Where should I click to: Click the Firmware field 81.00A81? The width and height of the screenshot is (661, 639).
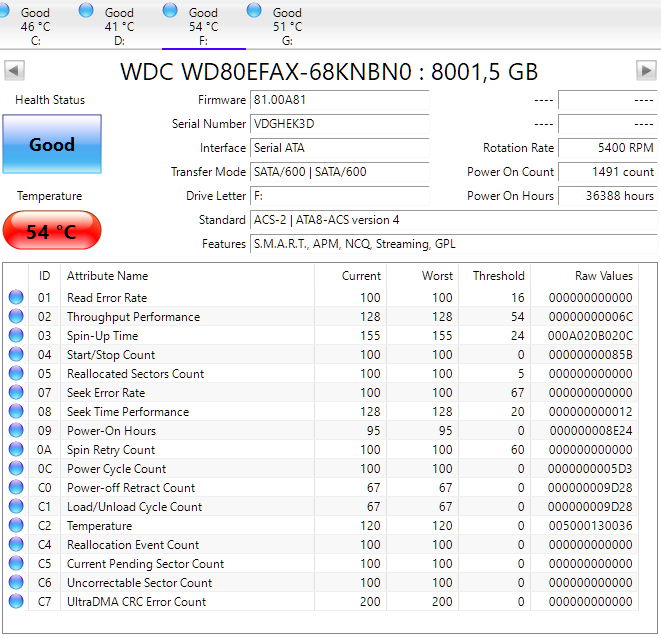tap(339, 100)
